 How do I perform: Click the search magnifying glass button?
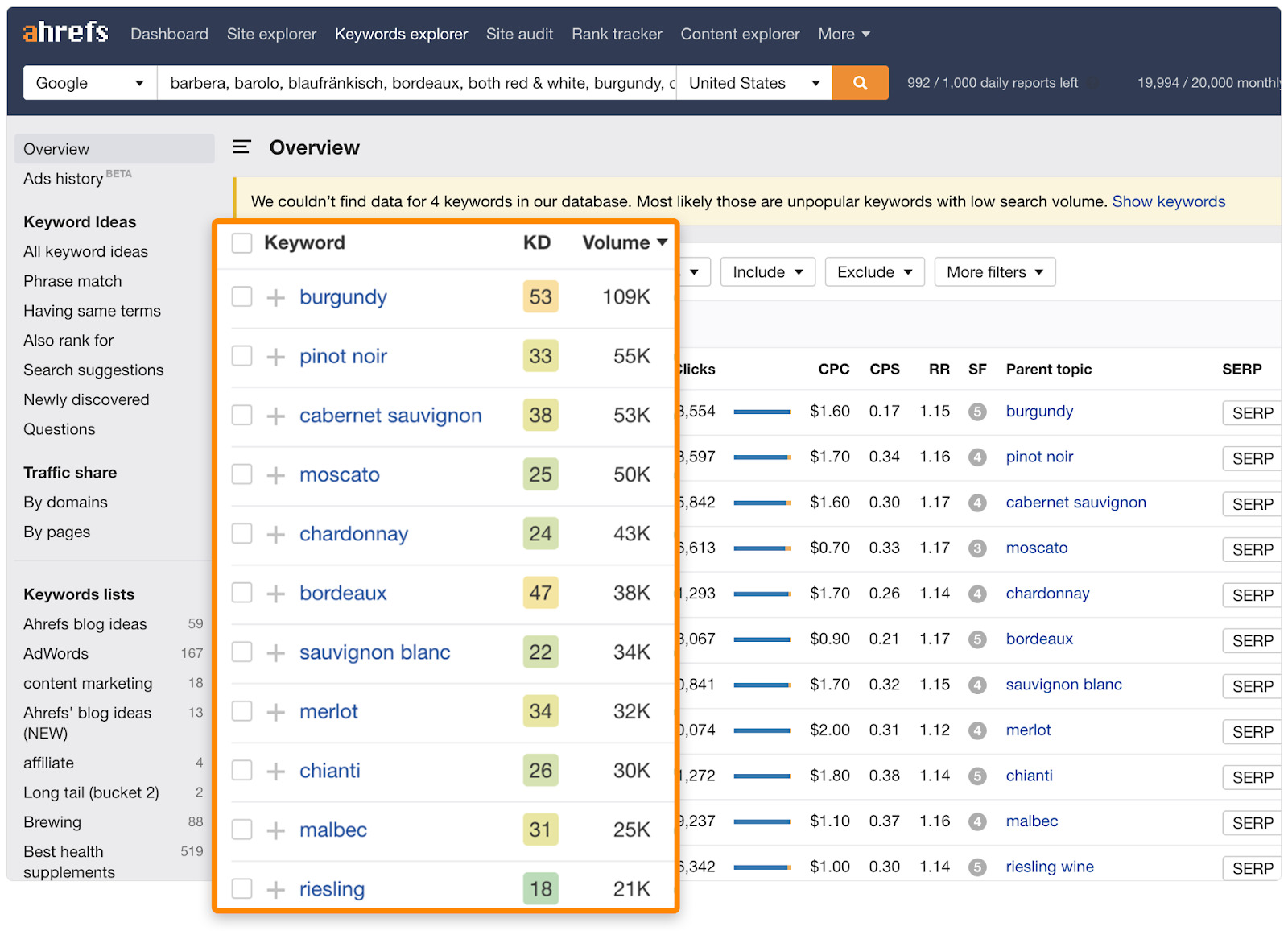pos(860,82)
